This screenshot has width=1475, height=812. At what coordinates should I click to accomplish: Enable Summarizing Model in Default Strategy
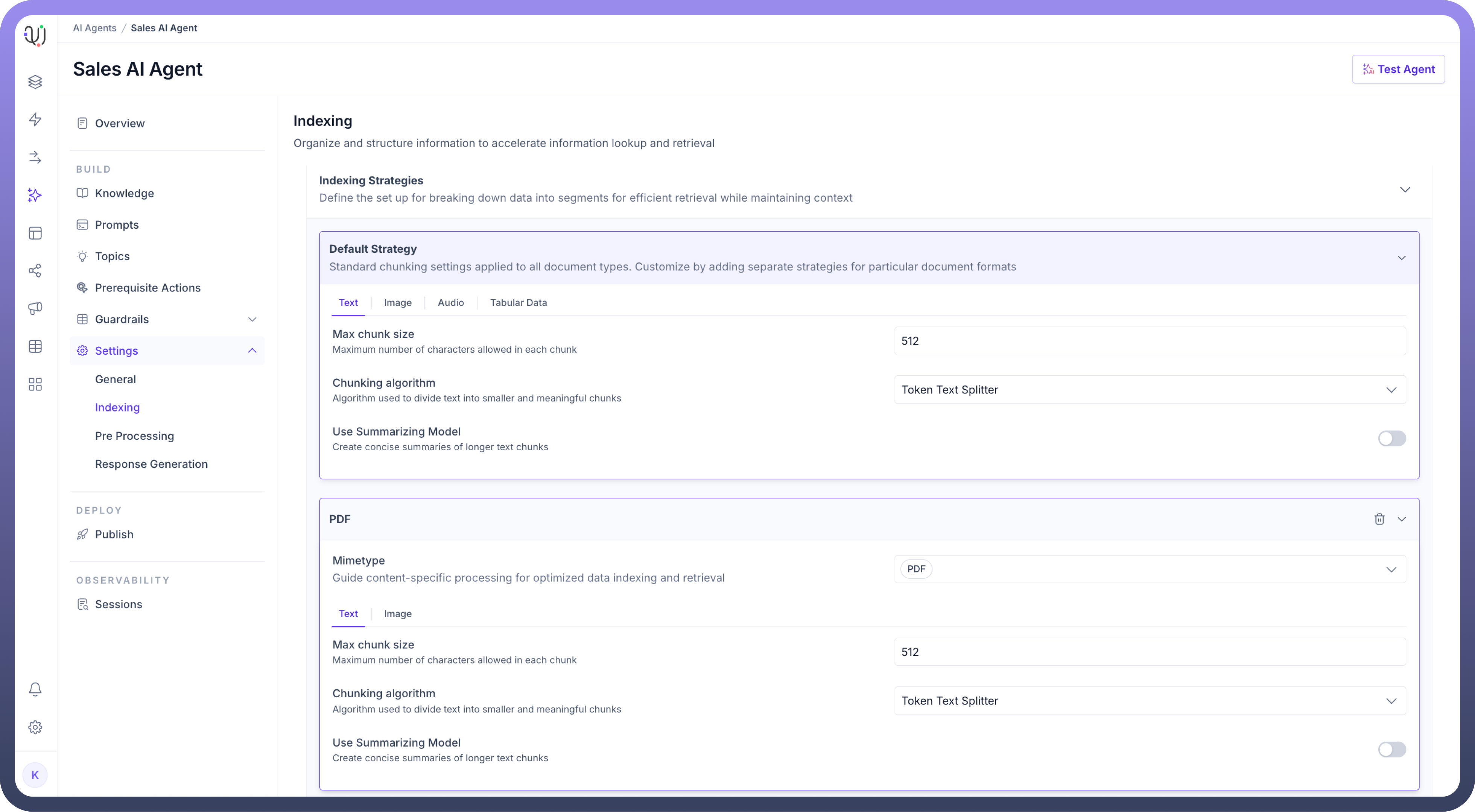[x=1391, y=438]
